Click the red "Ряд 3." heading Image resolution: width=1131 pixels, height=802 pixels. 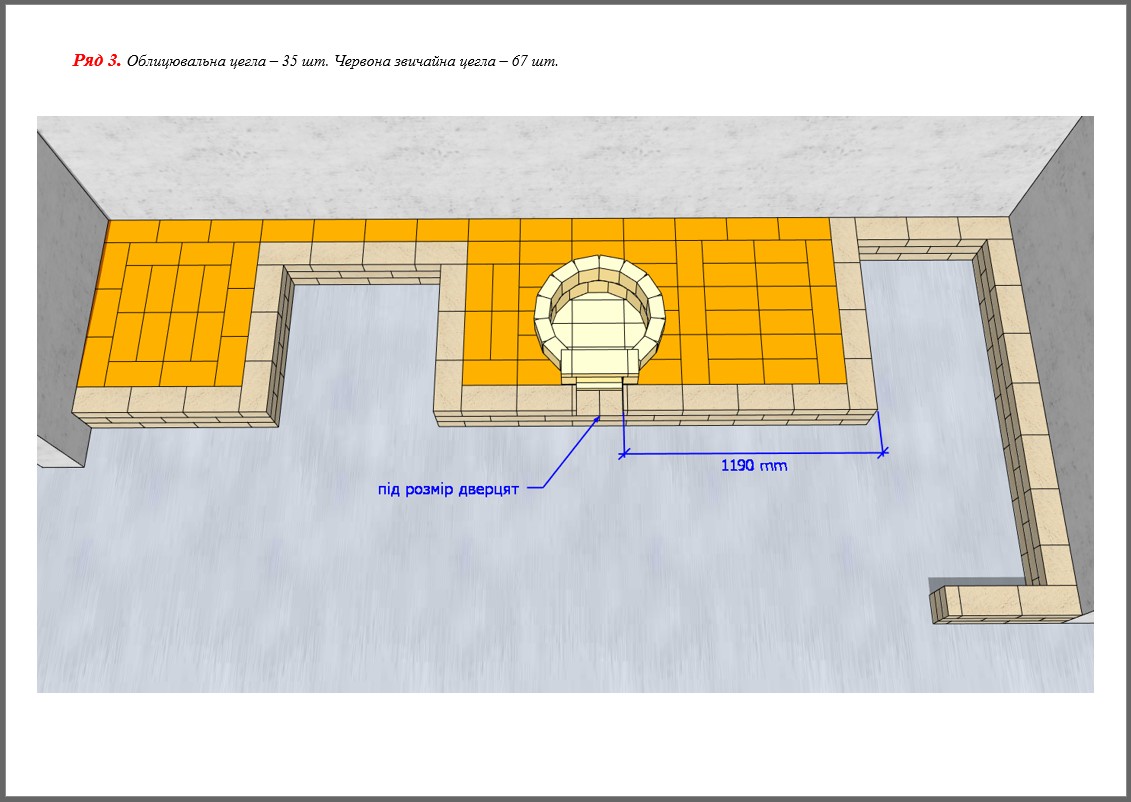click(96, 61)
